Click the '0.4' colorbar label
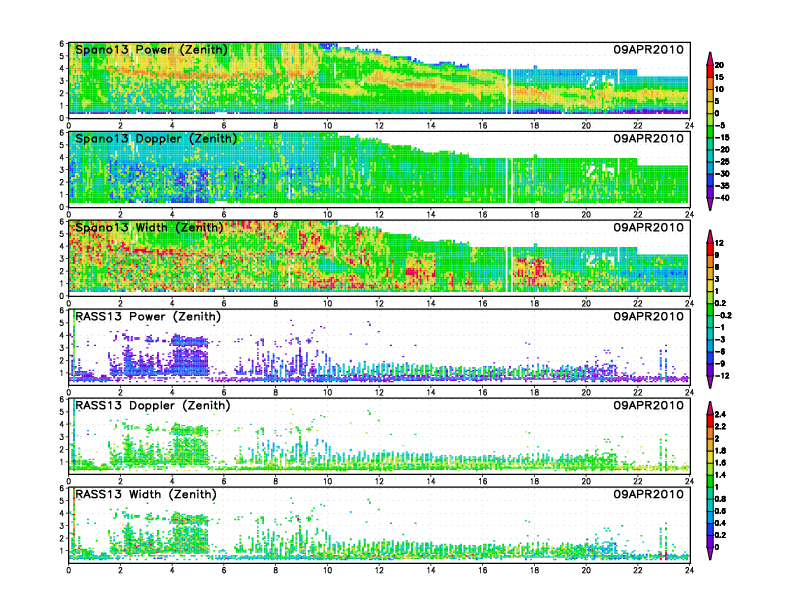Screen dimensions: 792x612 point(721,523)
